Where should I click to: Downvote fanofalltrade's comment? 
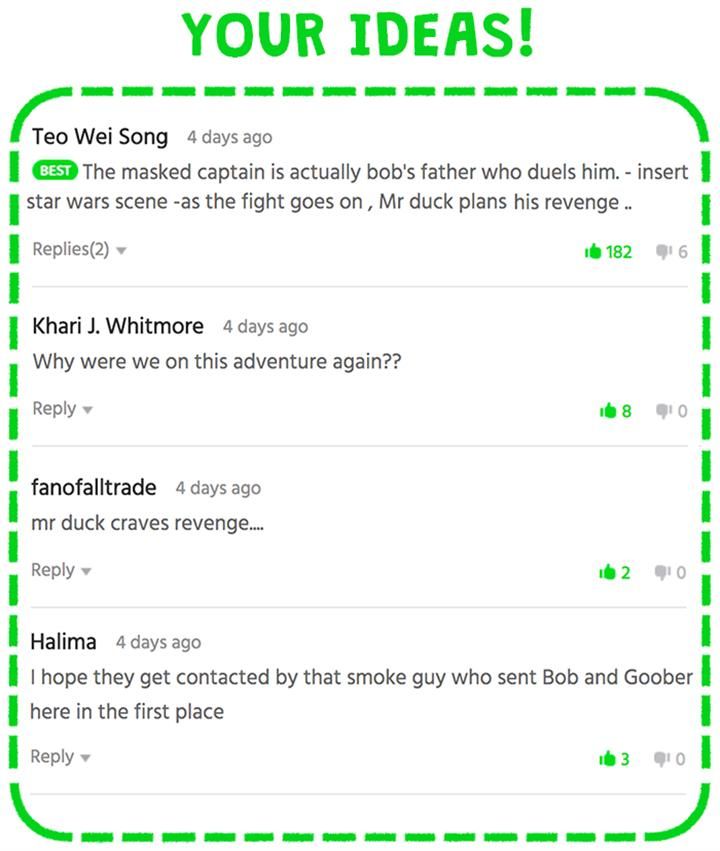662,572
